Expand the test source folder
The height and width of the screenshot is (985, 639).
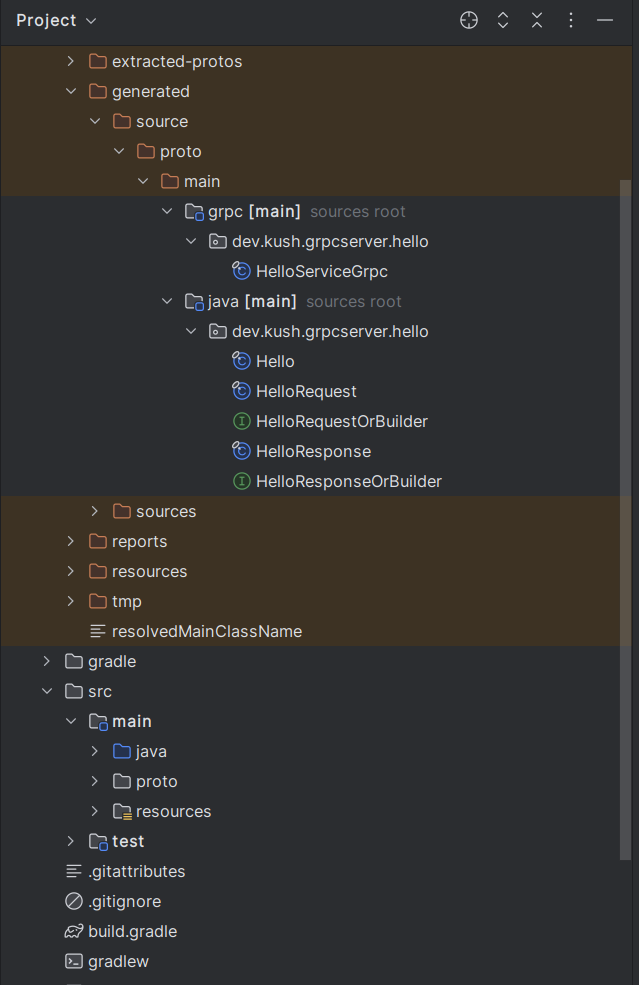[x=69, y=841]
